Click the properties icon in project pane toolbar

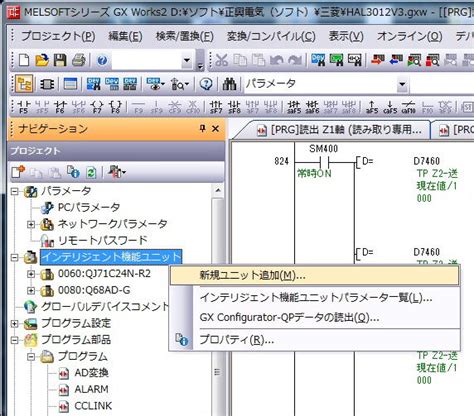(x=73, y=172)
